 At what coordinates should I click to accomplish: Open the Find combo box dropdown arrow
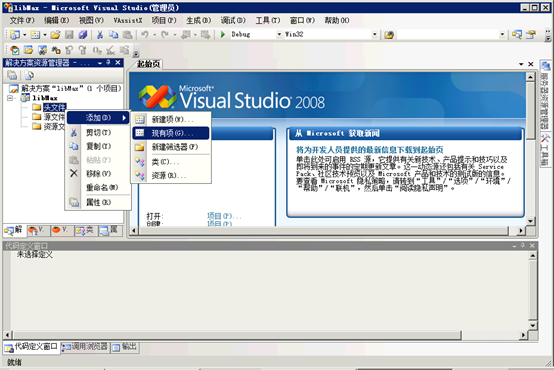pyautogui.click(x=502, y=34)
